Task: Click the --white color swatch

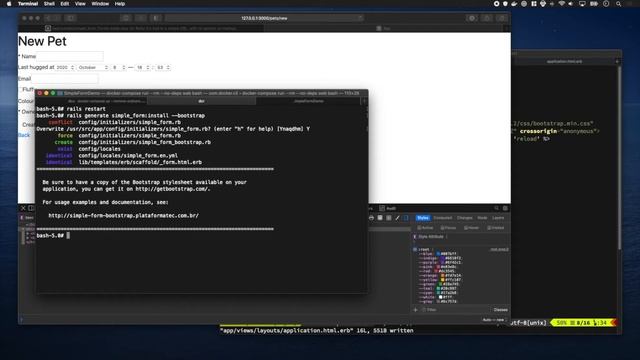Action: [440, 297]
